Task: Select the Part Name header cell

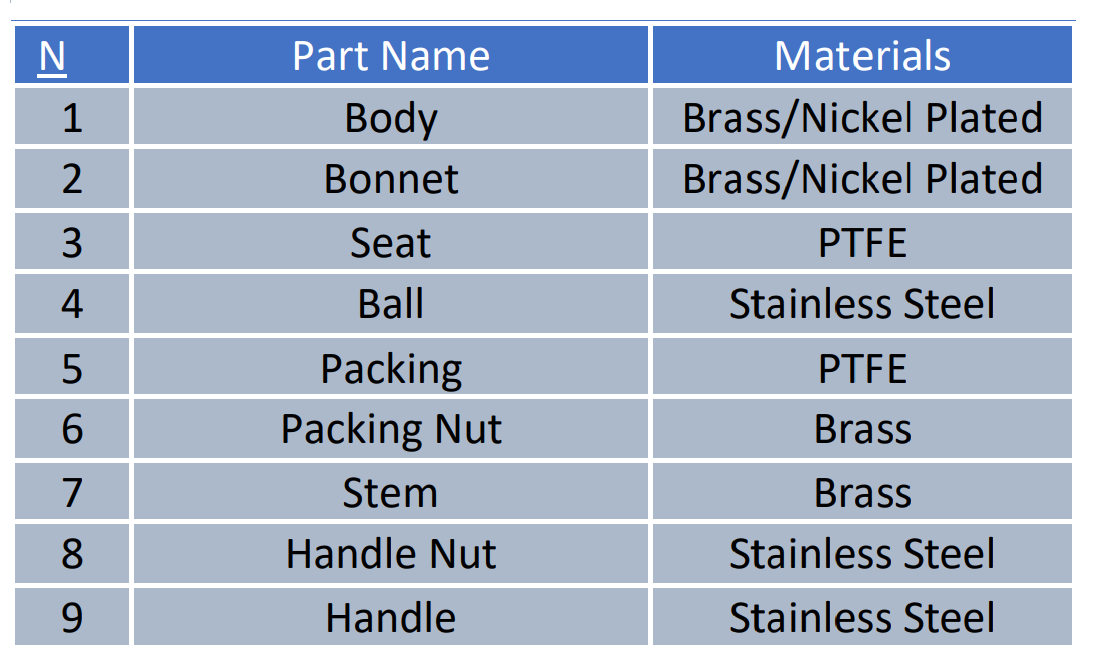Action: point(391,56)
